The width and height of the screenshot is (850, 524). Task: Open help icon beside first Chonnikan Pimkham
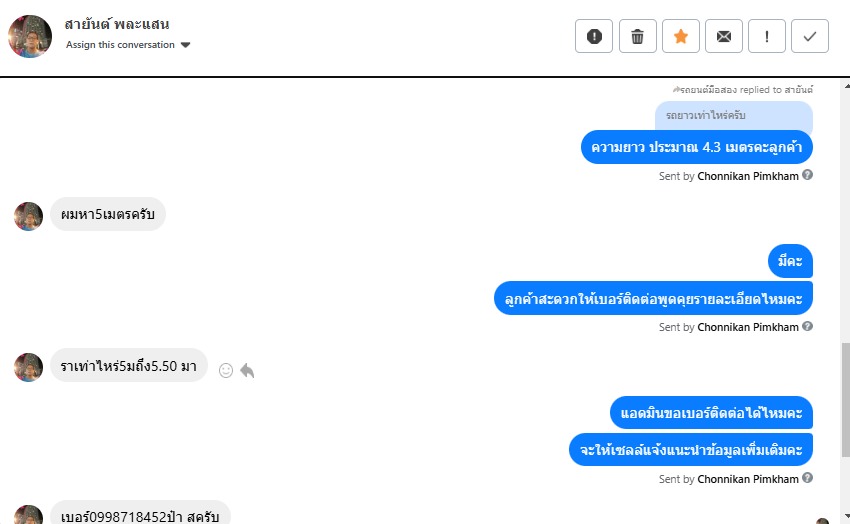pos(807,174)
